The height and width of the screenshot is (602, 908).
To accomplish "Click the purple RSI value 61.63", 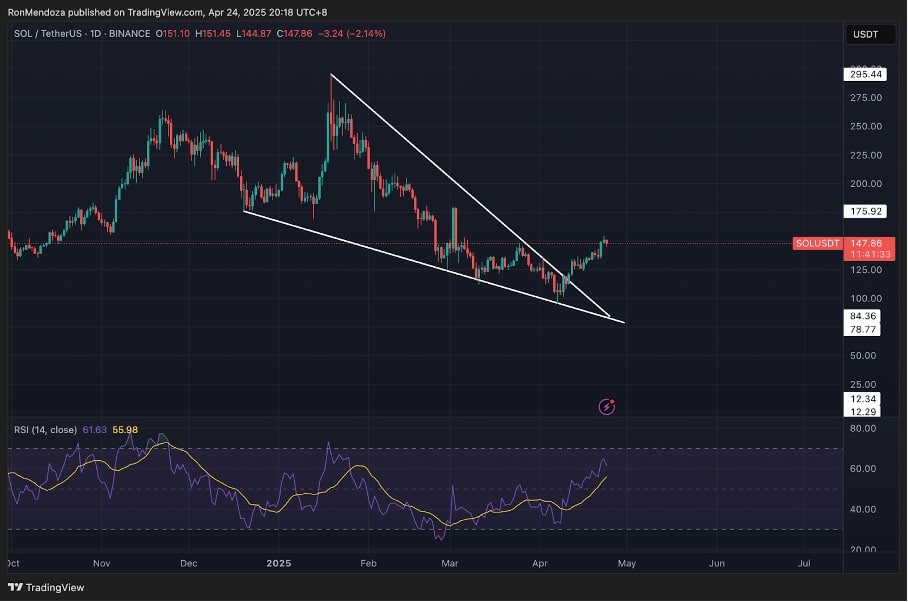I will click(x=96, y=430).
